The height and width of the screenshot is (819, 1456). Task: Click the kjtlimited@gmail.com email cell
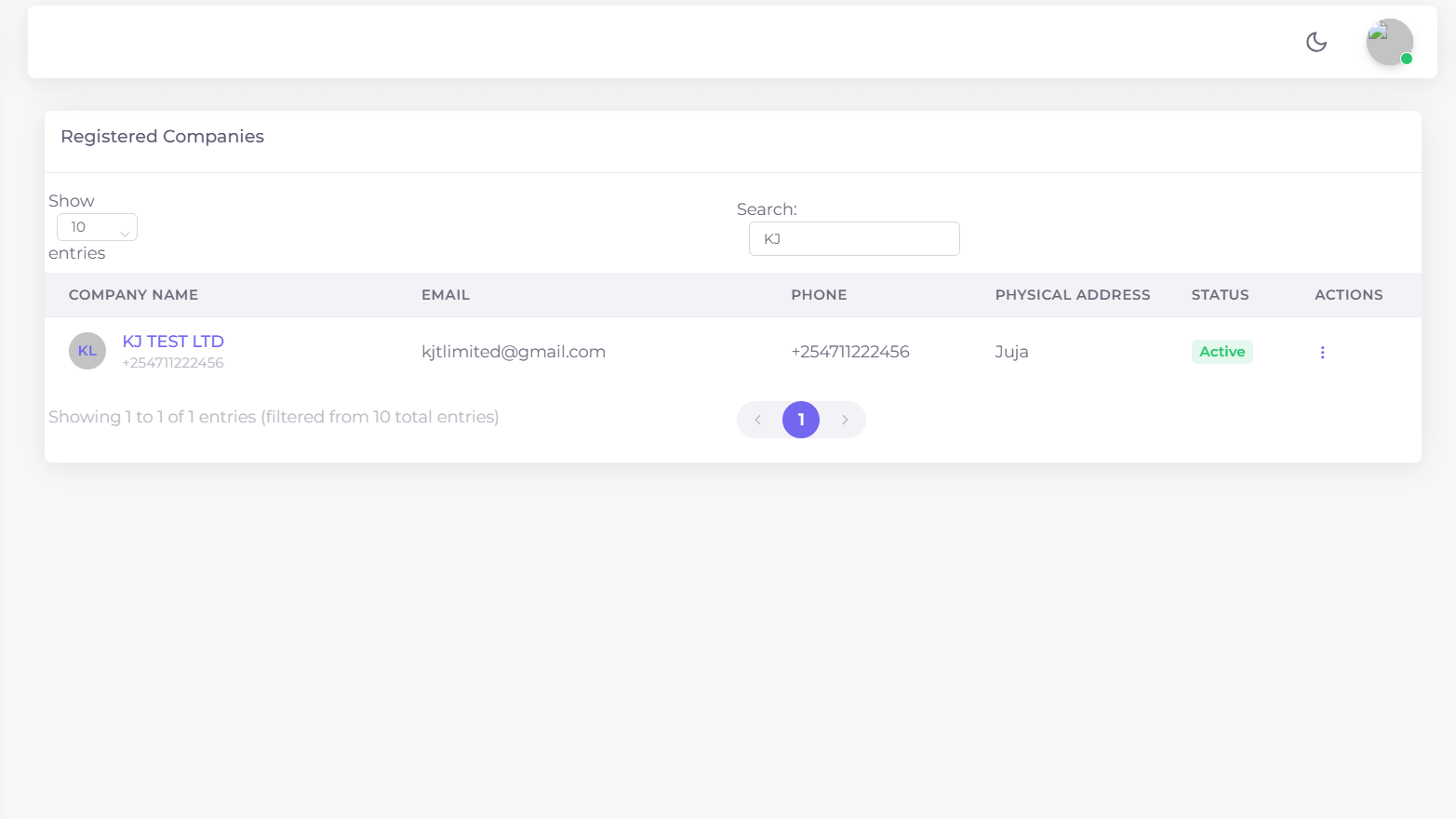coord(513,352)
